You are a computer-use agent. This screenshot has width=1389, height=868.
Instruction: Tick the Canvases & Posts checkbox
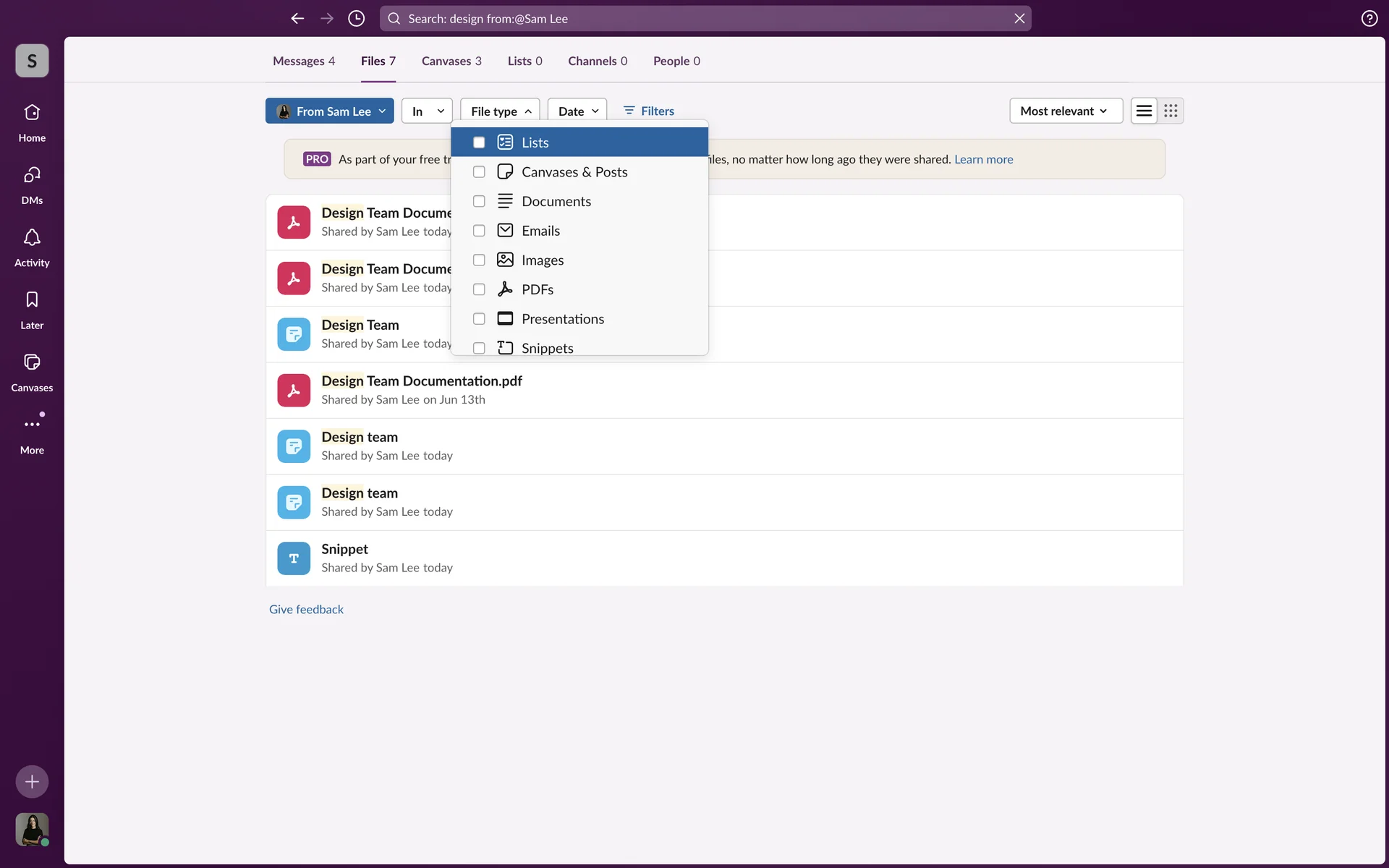coord(479,171)
